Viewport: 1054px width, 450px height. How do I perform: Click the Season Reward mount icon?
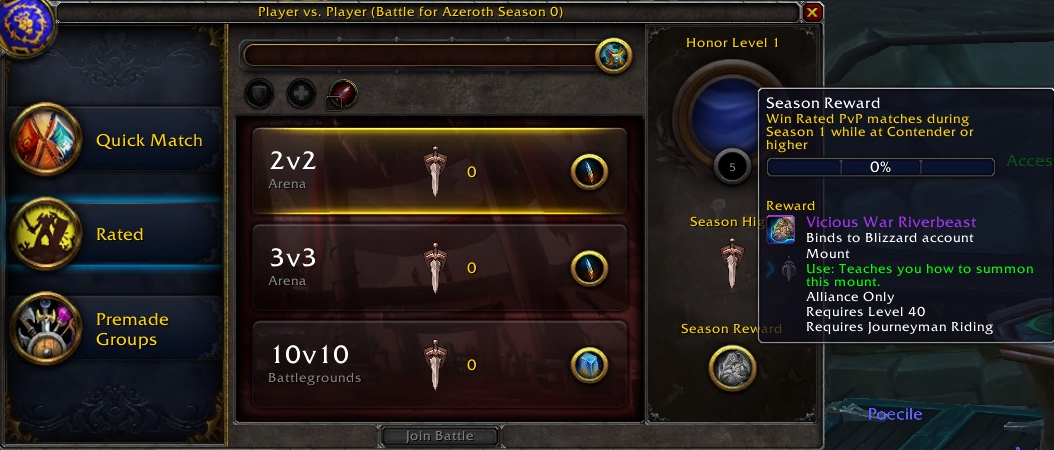click(x=733, y=369)
